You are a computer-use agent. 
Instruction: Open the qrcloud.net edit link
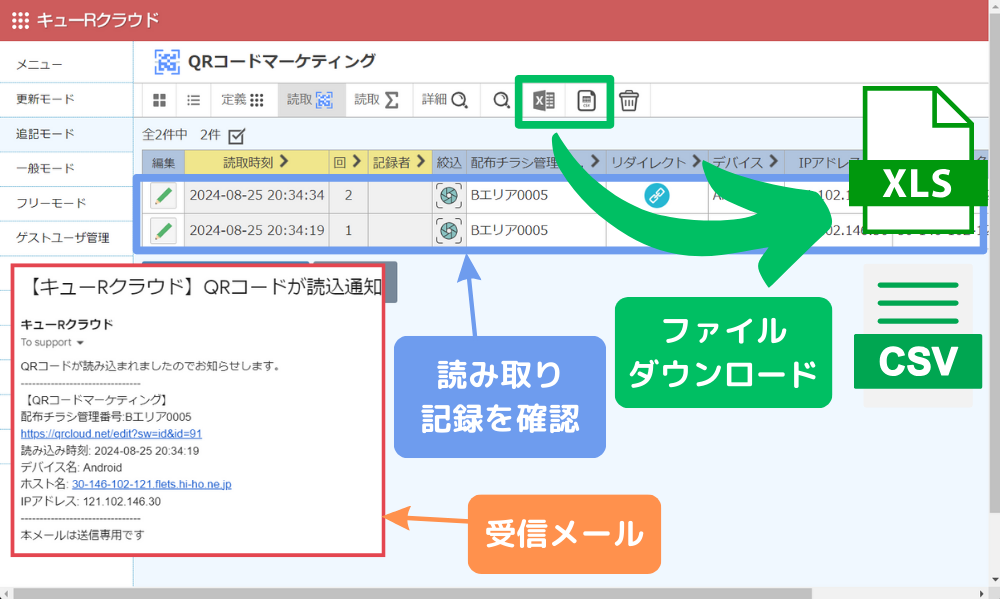coord(111,434)
